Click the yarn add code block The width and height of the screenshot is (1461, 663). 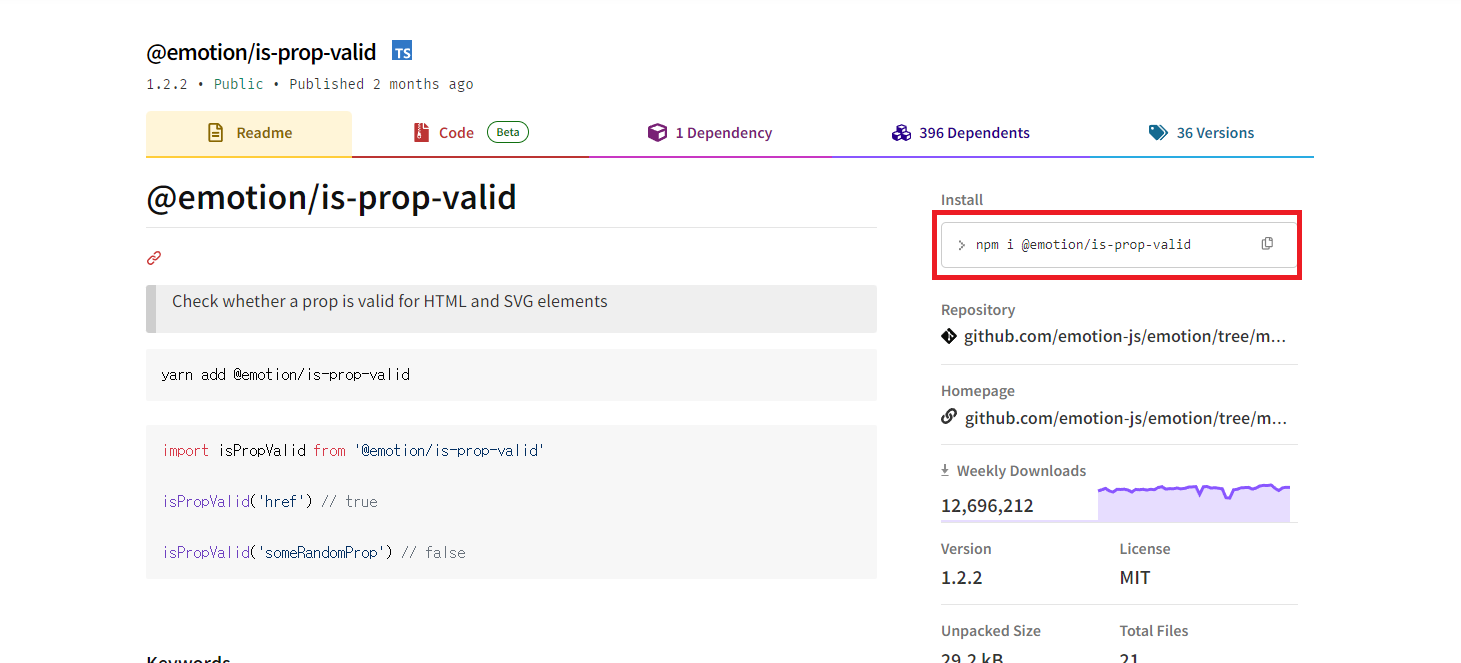pyautogui.click(x=511, y=375)
